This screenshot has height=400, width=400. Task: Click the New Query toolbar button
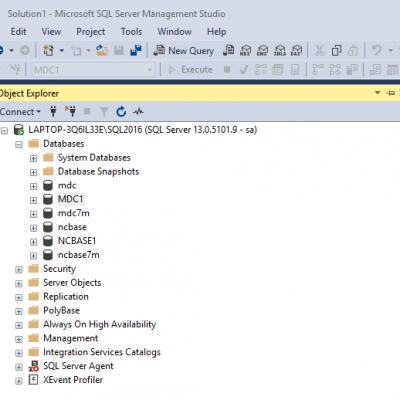click(x=184, y=51)
